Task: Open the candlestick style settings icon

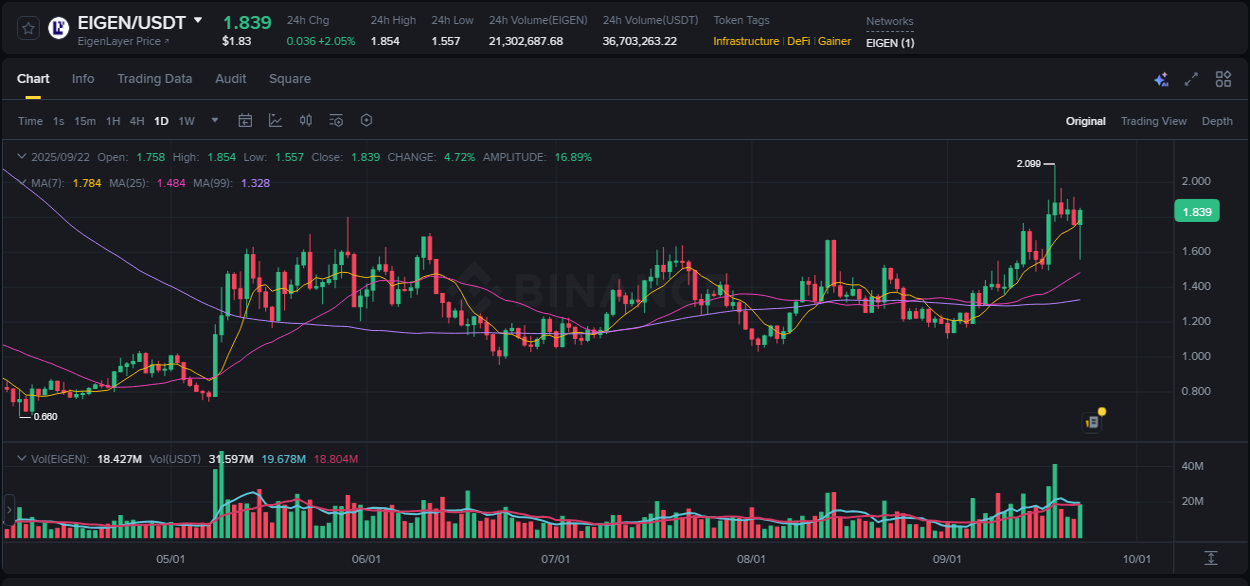Action: coord(306,120)
